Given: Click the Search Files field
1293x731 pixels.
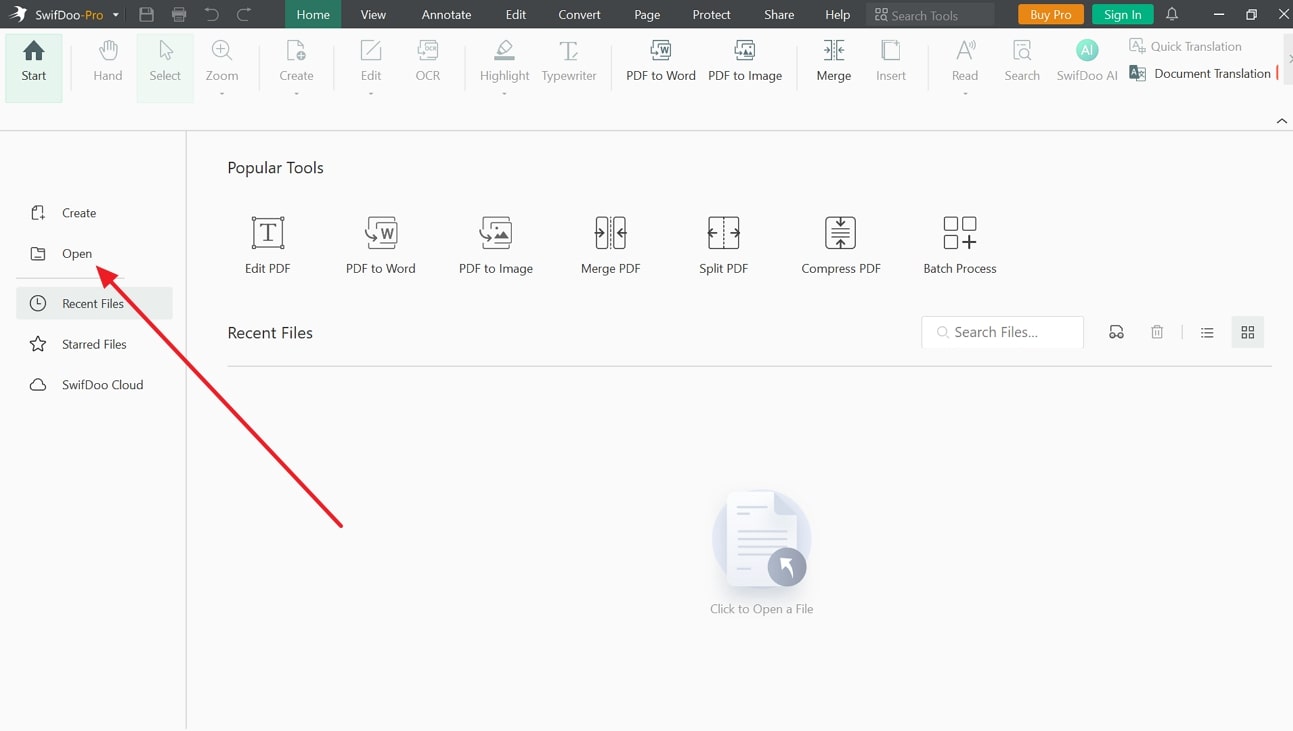Looking at the screenshot, I should tap(1002, 332).
